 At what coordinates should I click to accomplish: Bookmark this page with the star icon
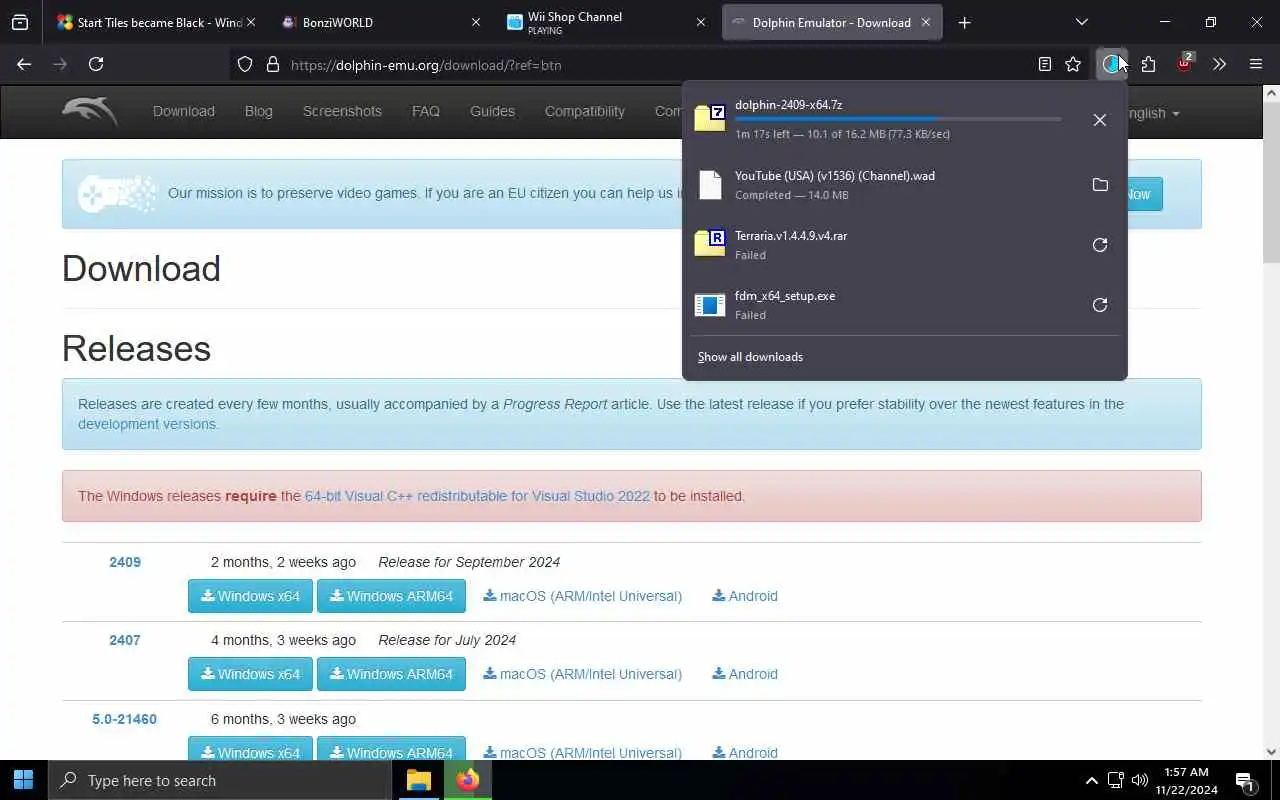(x=1073, y=64)
